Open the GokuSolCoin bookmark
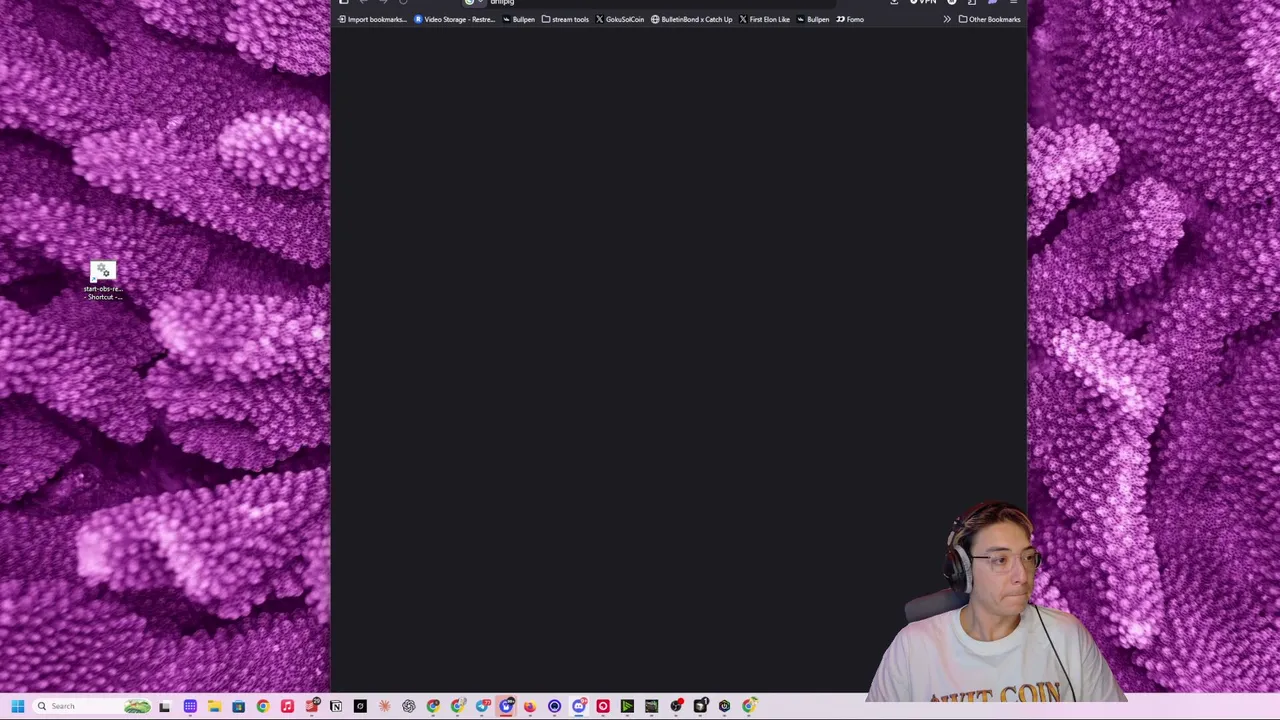 click(620, 19)
